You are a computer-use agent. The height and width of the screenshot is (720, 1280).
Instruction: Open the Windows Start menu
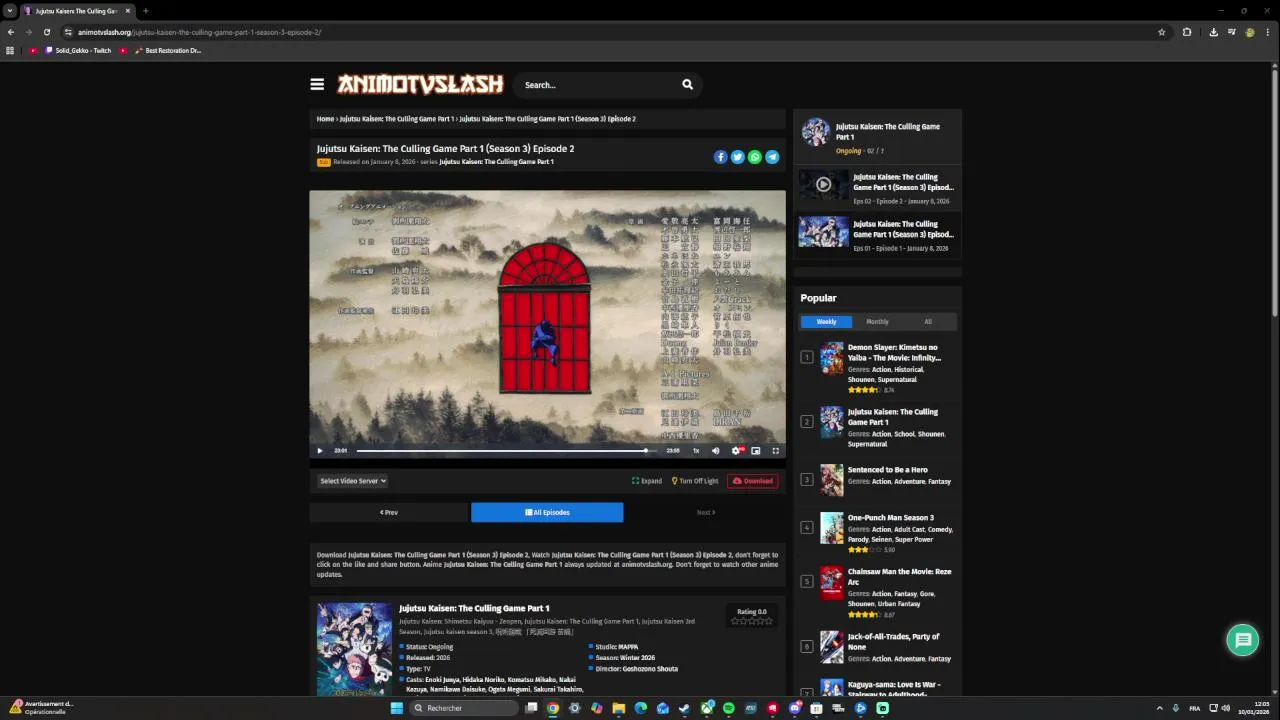(x=396, y=708)
